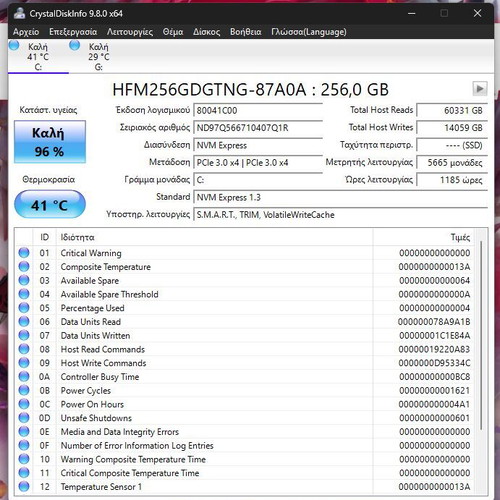The height and width of the screenshot is (500, 500).
Task: Click status orb of Power On Hours row
Action: coord(24,404)
